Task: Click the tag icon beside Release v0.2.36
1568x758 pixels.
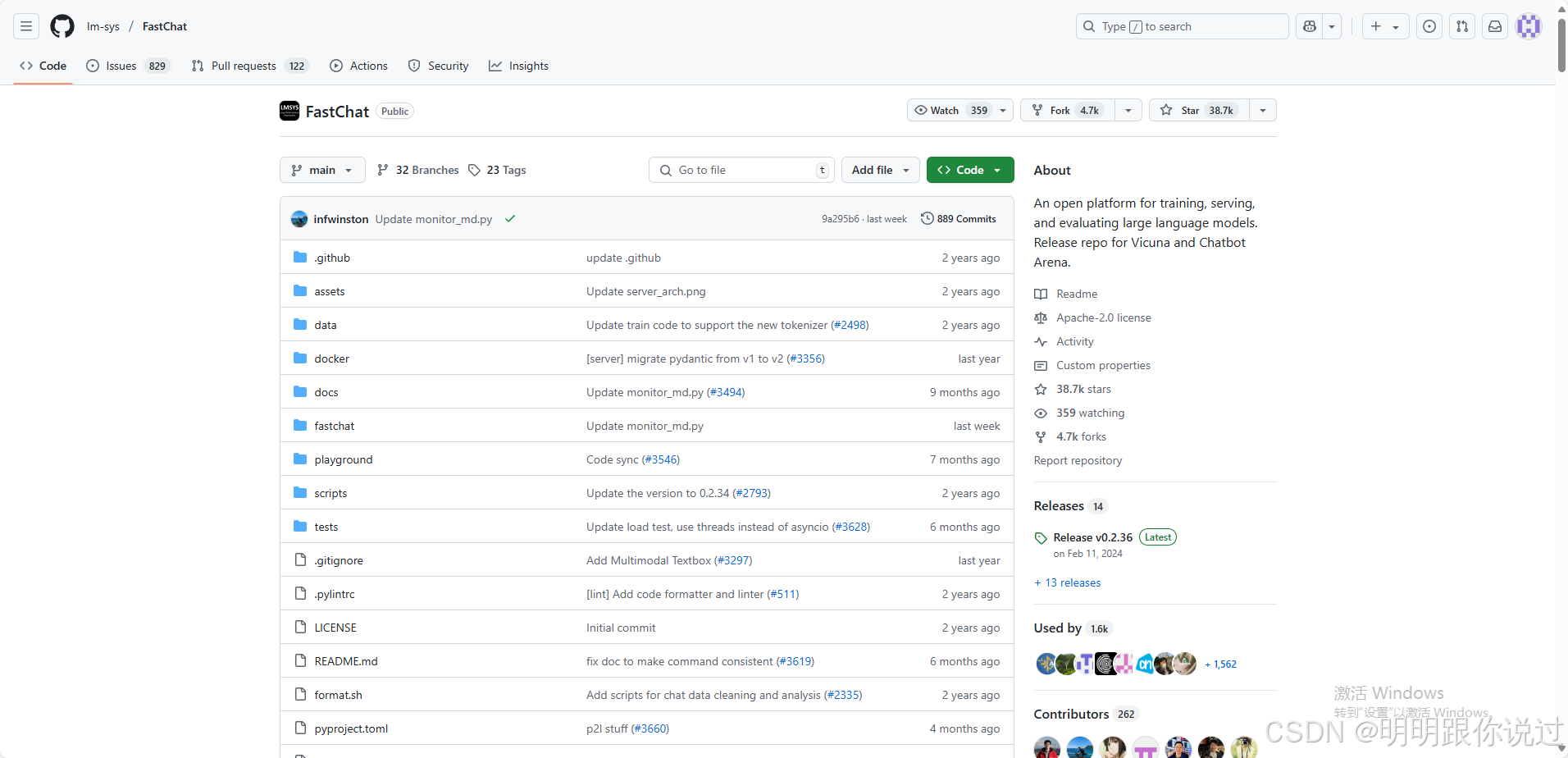Action: (x=1041, y=538)
